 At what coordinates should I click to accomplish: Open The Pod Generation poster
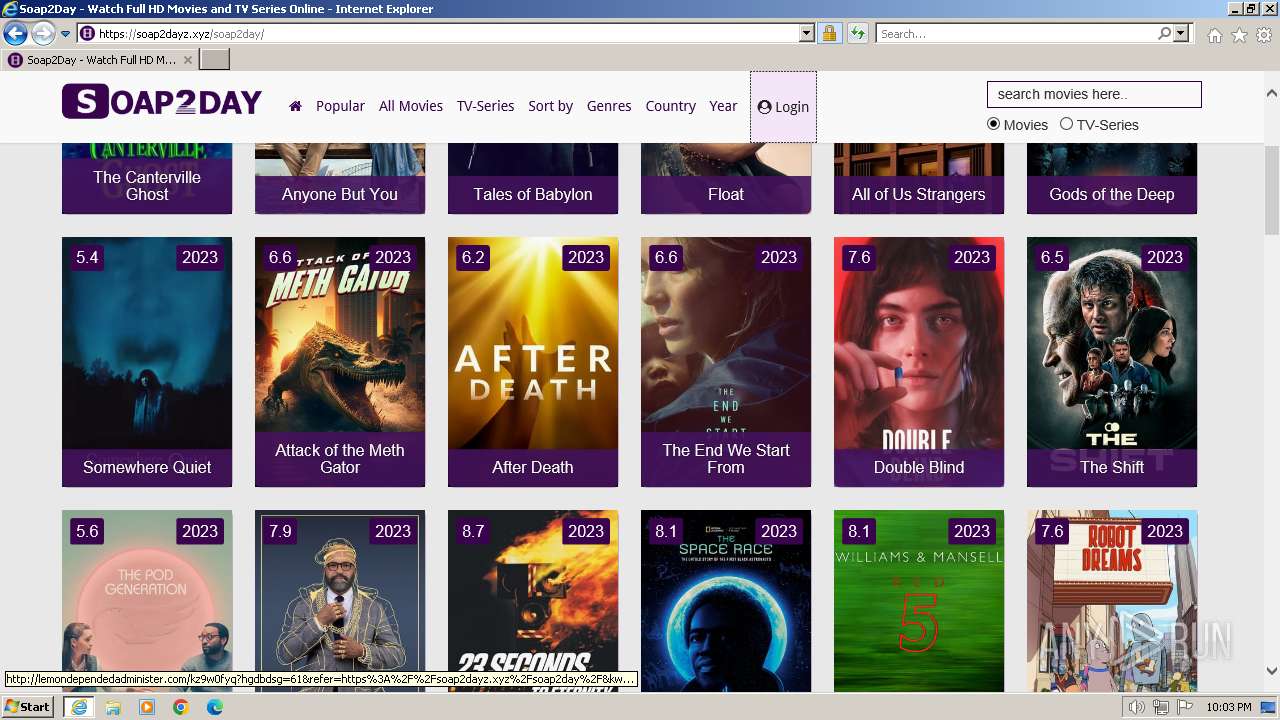147,600
